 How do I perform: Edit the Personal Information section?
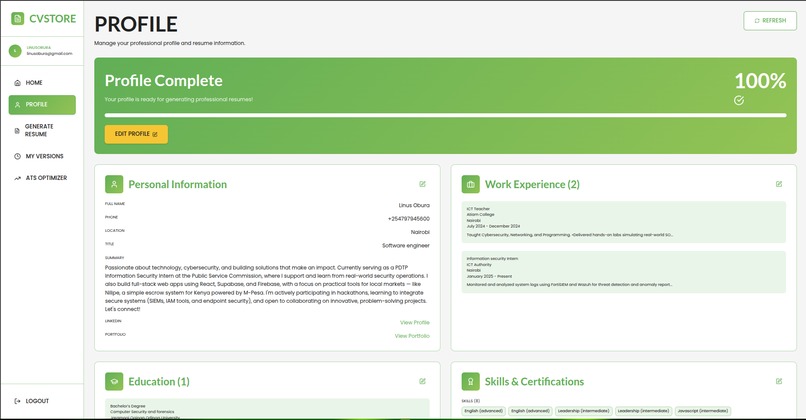(422, 184)
